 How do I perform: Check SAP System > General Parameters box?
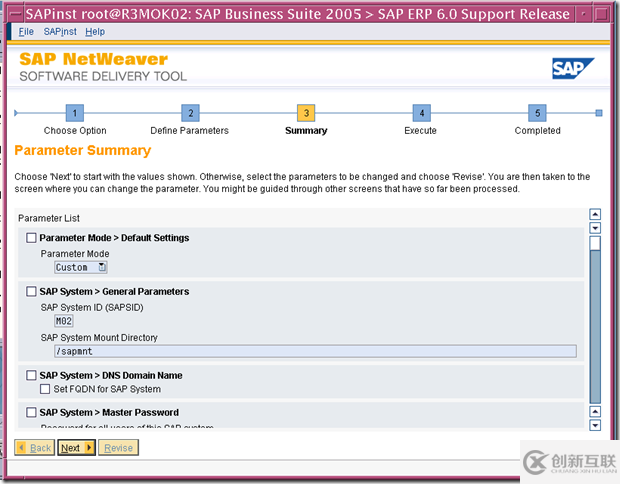click(31, 291)
